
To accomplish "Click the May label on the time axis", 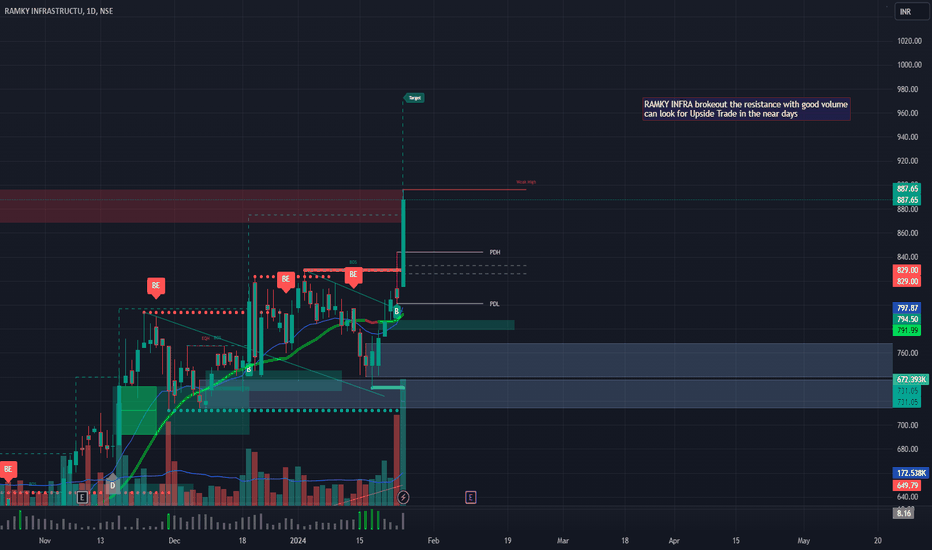I will click(804, 540).
